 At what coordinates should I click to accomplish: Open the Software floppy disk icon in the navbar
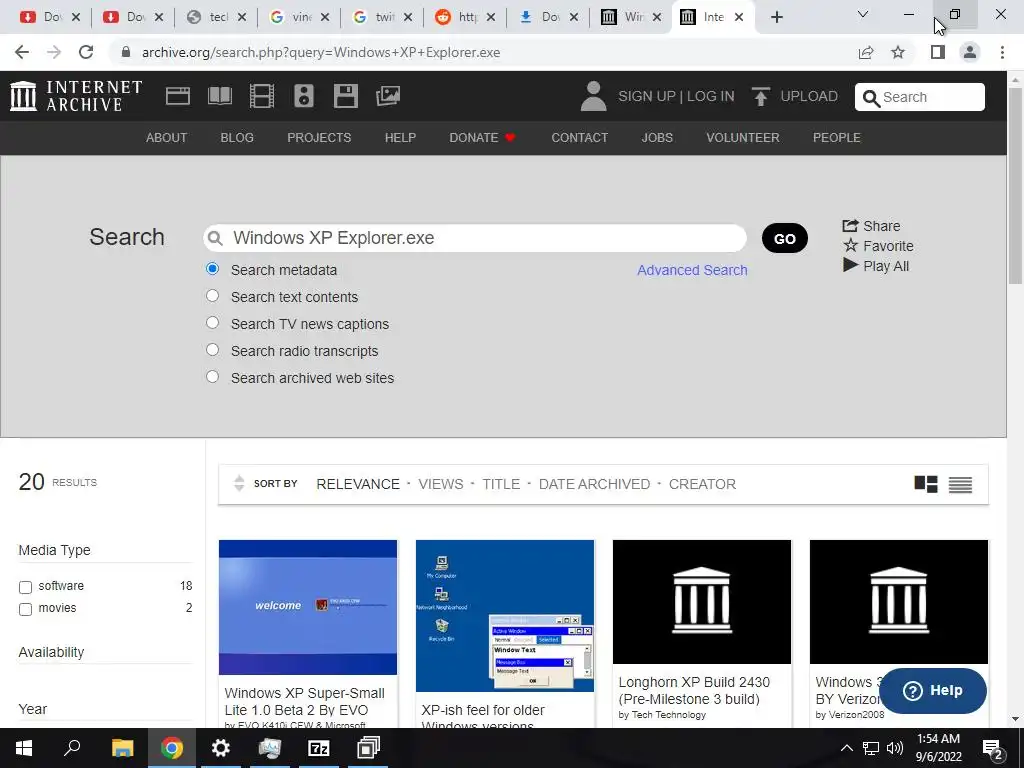coord(345,96)
